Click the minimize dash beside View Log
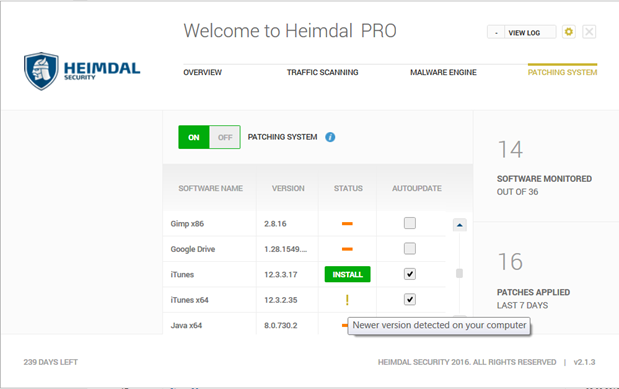 (x=496, y=33)
